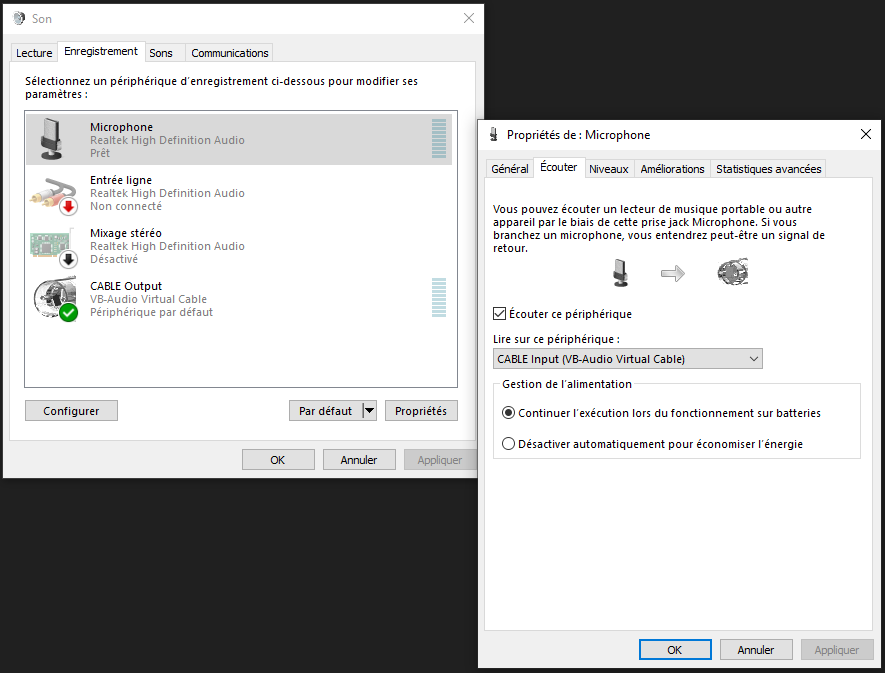Click the CABLE Output device icon

tap(55, 299)
